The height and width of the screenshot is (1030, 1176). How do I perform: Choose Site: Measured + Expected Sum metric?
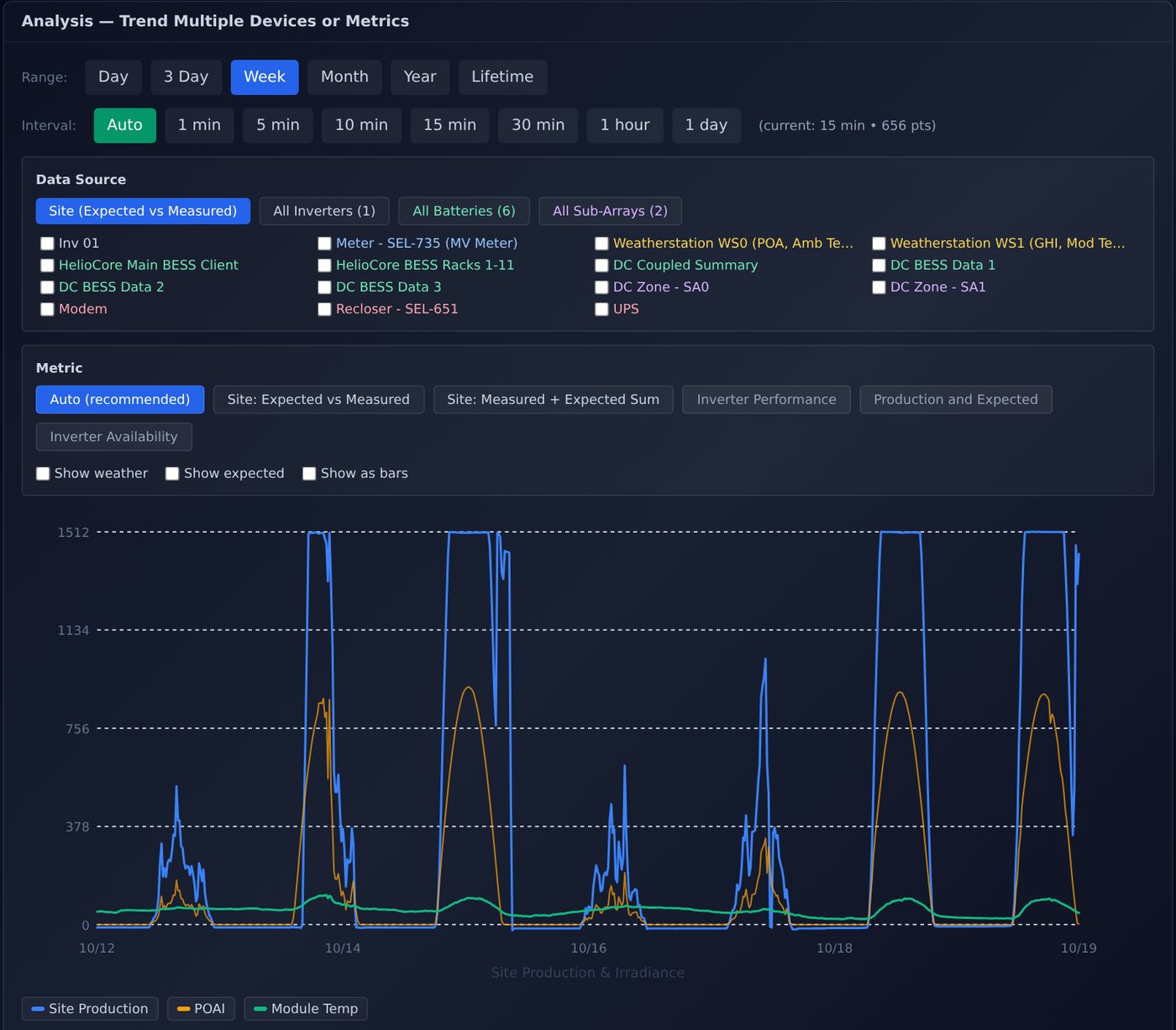(554, 400)
